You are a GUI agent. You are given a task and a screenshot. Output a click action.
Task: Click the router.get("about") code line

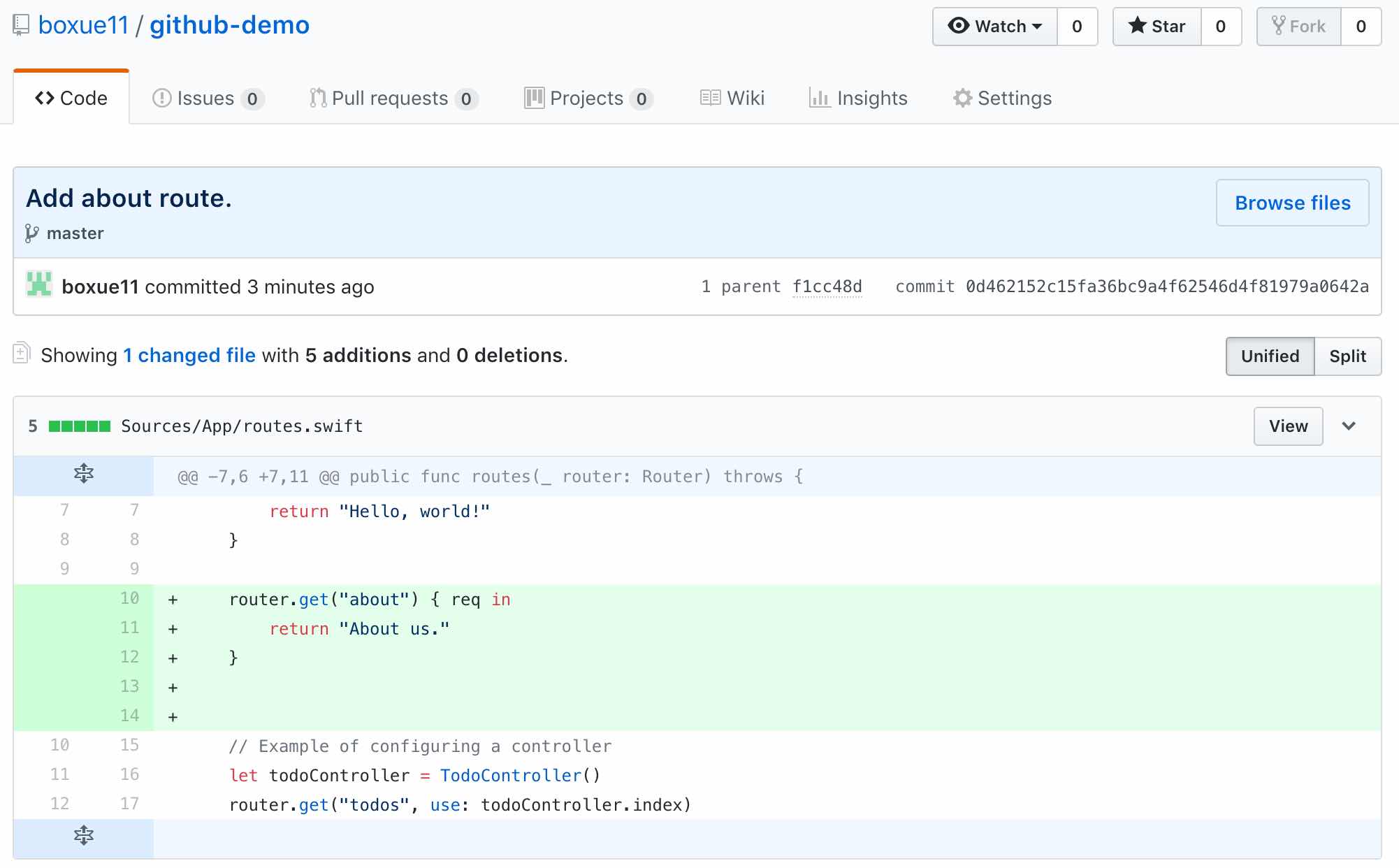[370, 600]
